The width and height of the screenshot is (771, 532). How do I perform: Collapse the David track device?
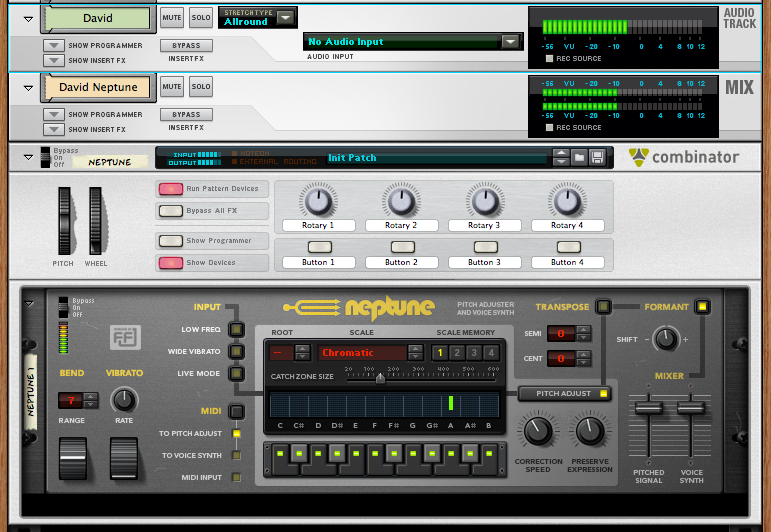point(29,19)
